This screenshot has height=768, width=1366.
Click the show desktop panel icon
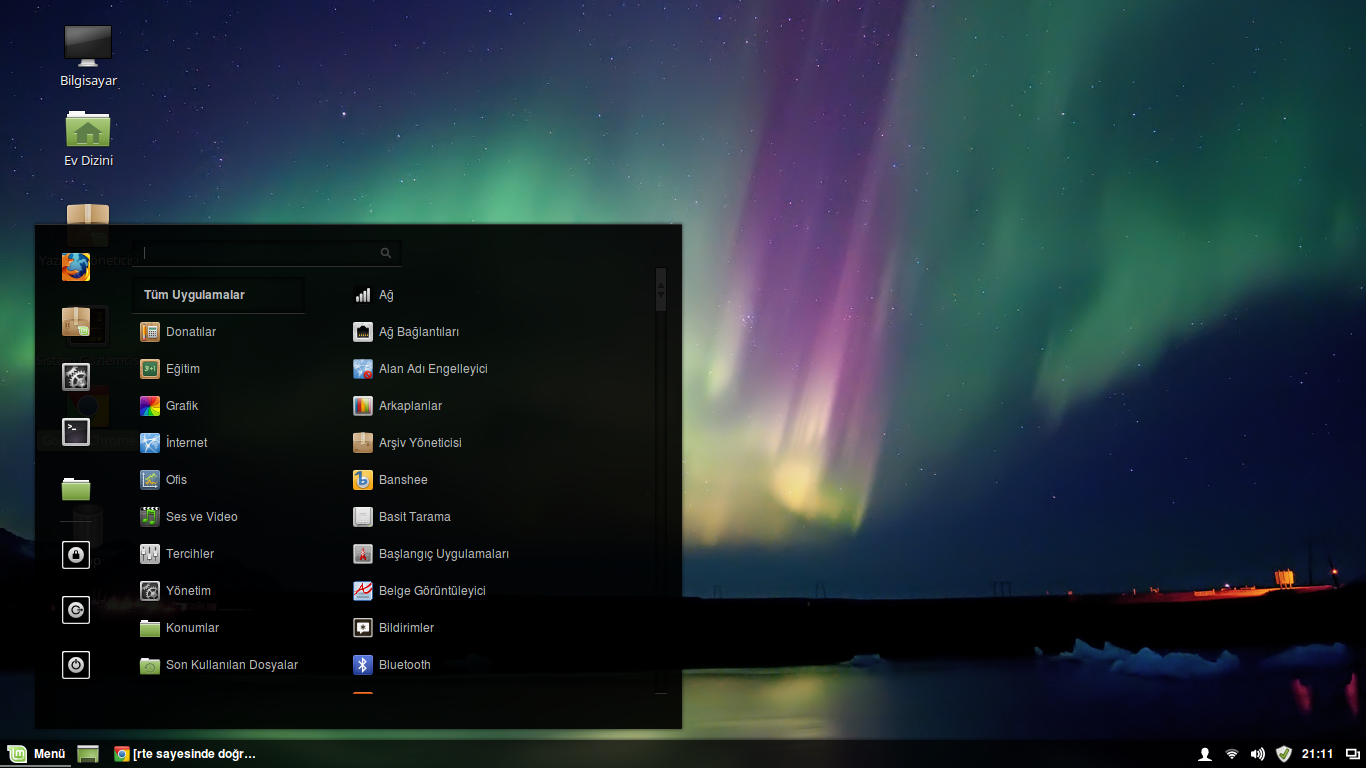point(88,754)
